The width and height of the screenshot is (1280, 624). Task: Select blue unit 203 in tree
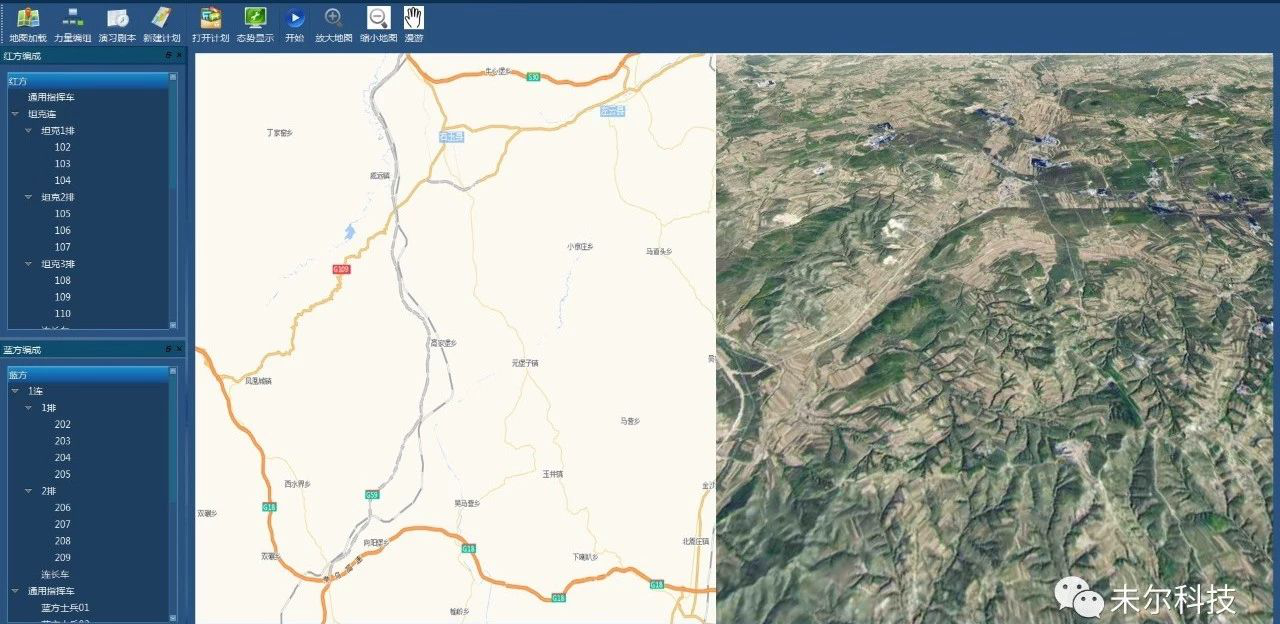pos(63,441)
